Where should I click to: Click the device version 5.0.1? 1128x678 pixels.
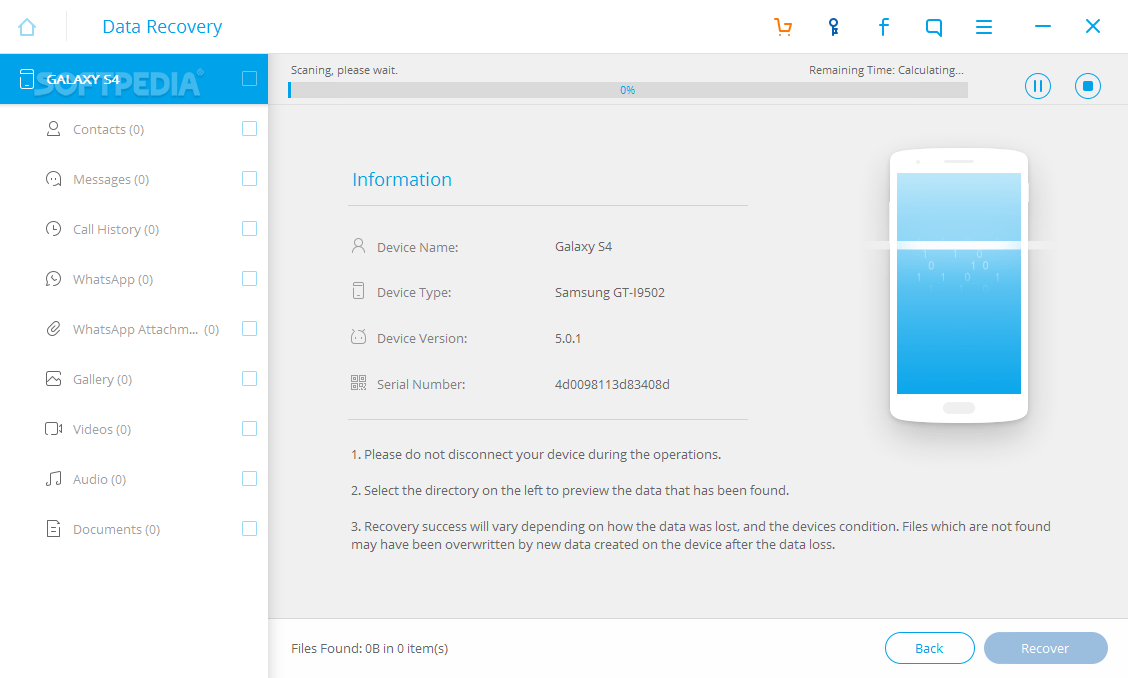pos(568,338)
